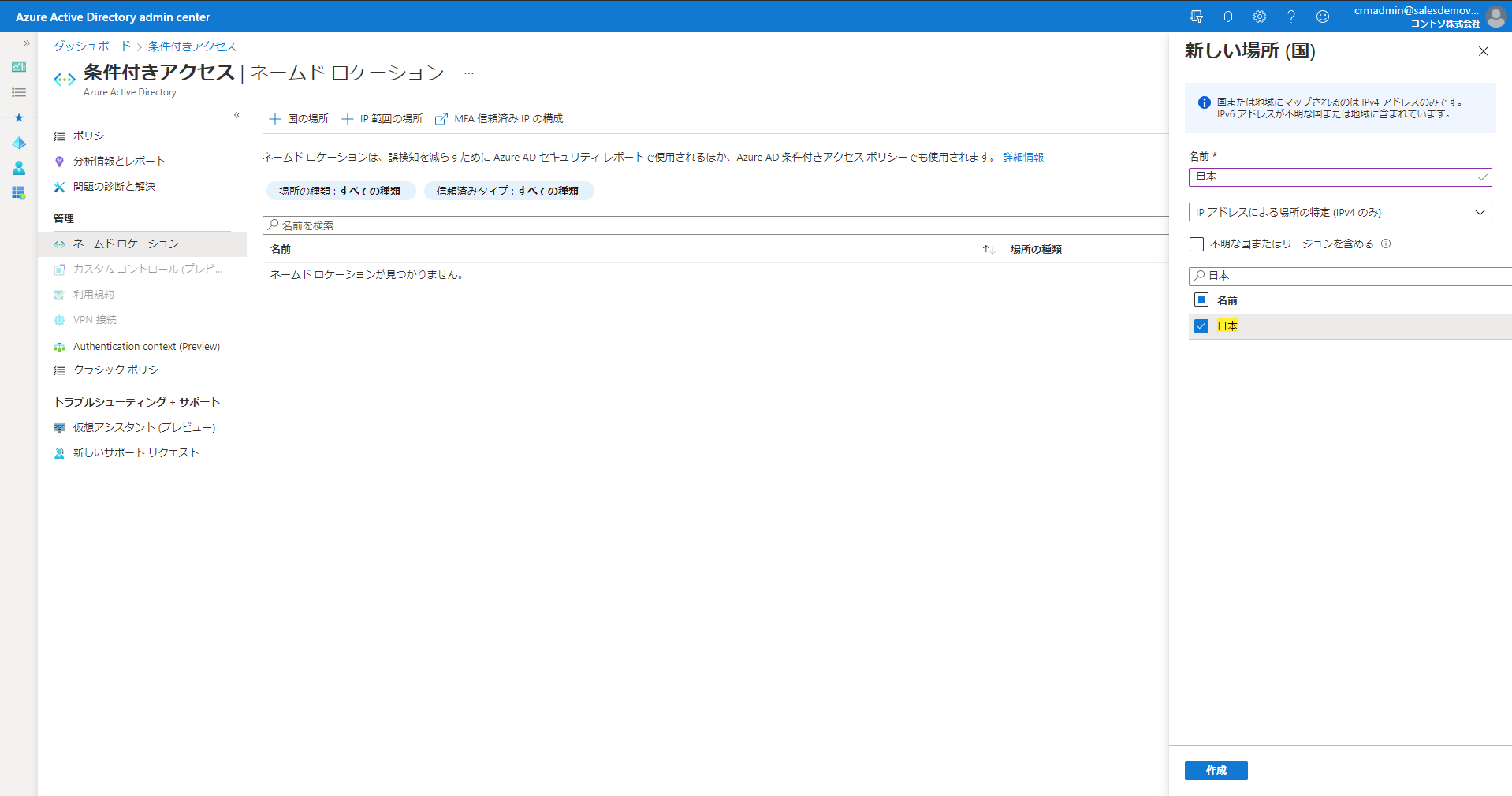Screen dimensions: 1512x796
Task: Go to ダッシュボード breadcrumb
Action: tap(92, 46)
